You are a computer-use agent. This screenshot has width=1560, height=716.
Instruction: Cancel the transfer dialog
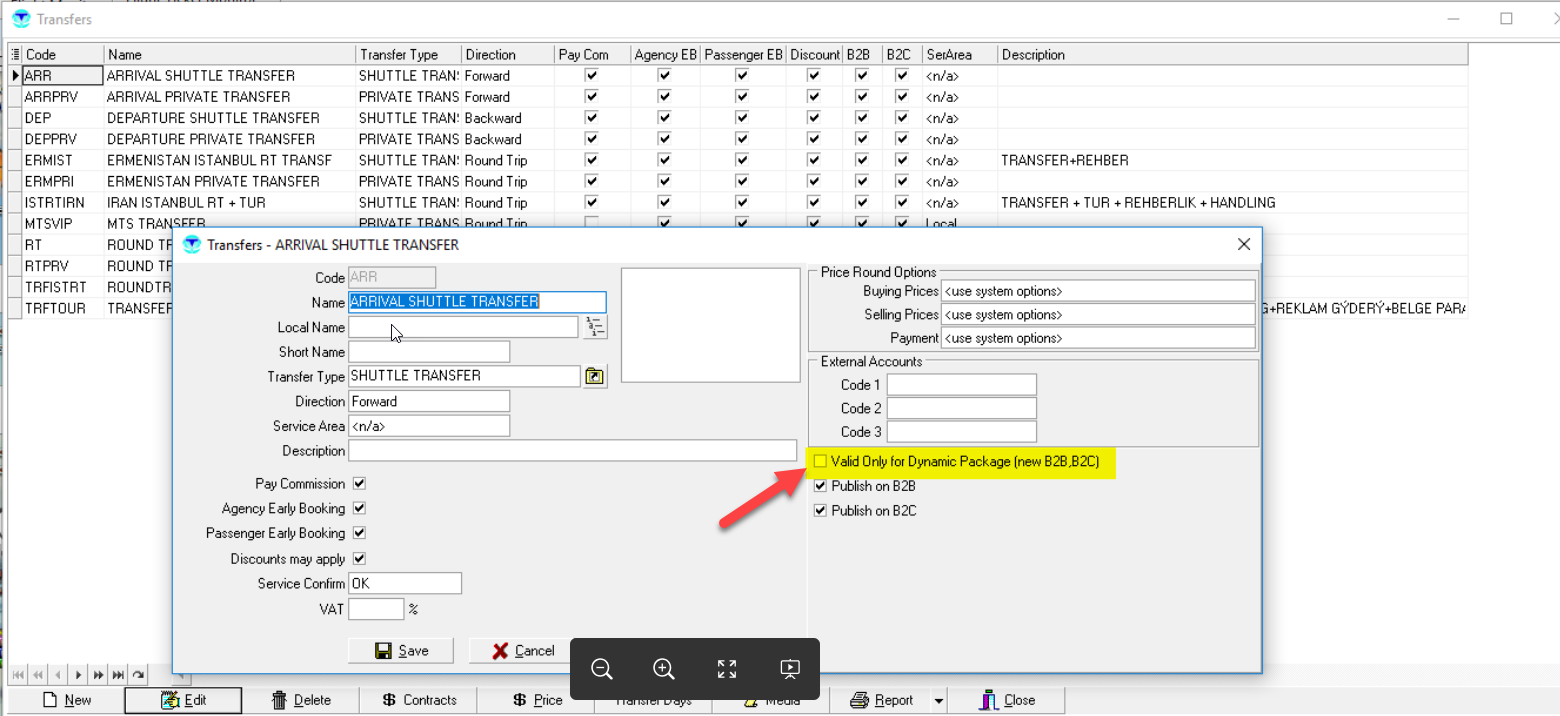pos(522,651)
